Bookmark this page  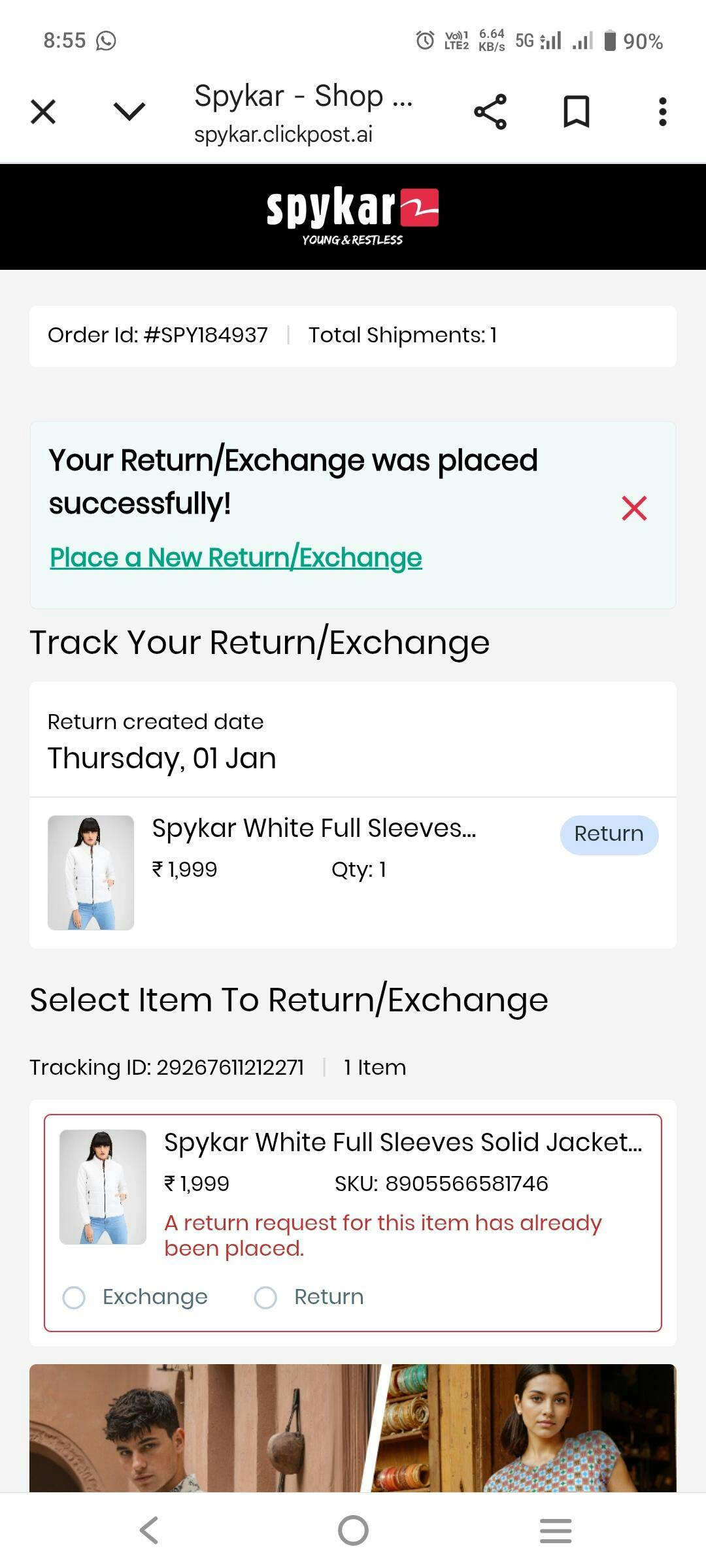click(576, 112)
